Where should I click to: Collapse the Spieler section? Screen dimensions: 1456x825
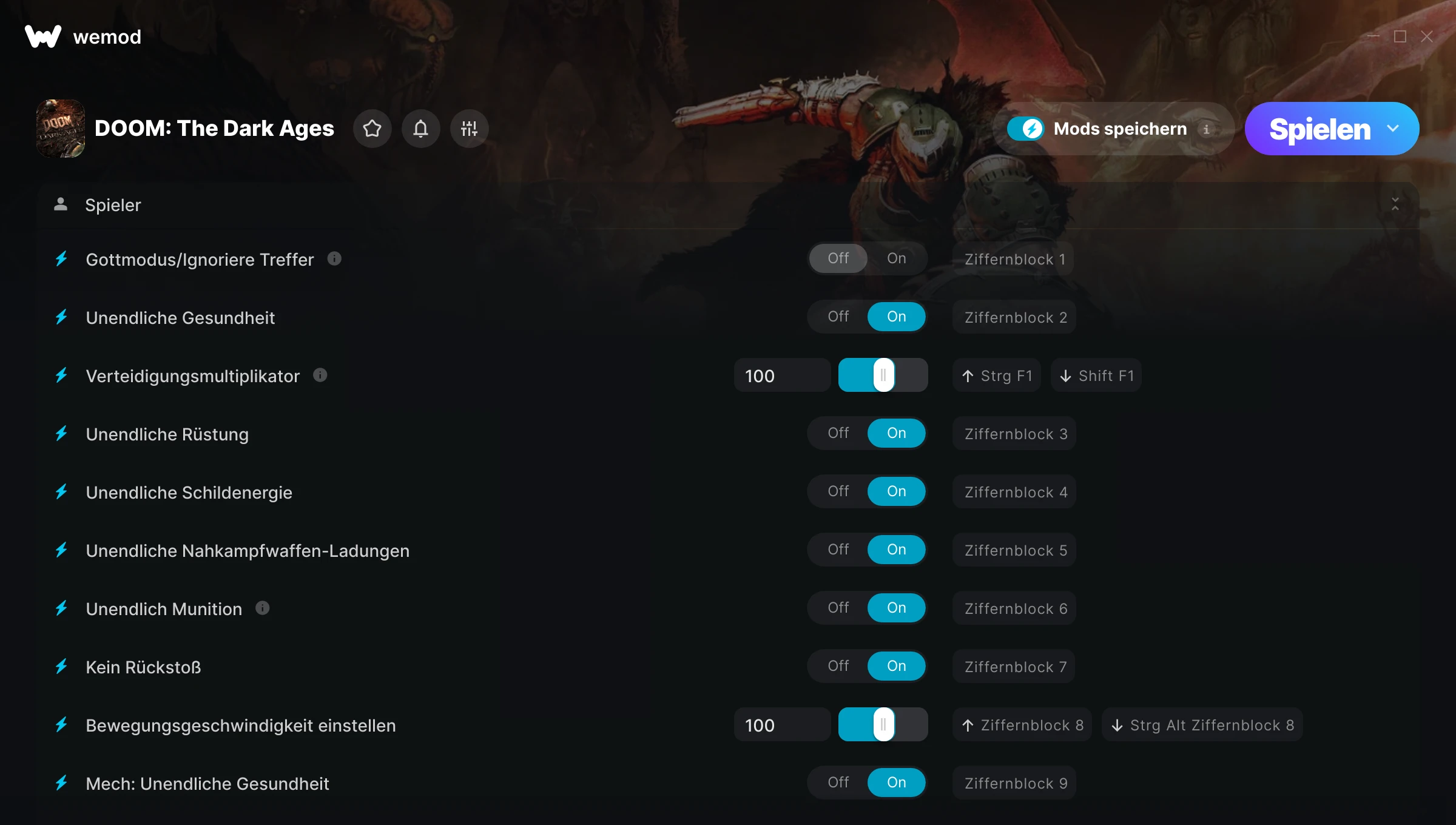(x=1395, y=204)
